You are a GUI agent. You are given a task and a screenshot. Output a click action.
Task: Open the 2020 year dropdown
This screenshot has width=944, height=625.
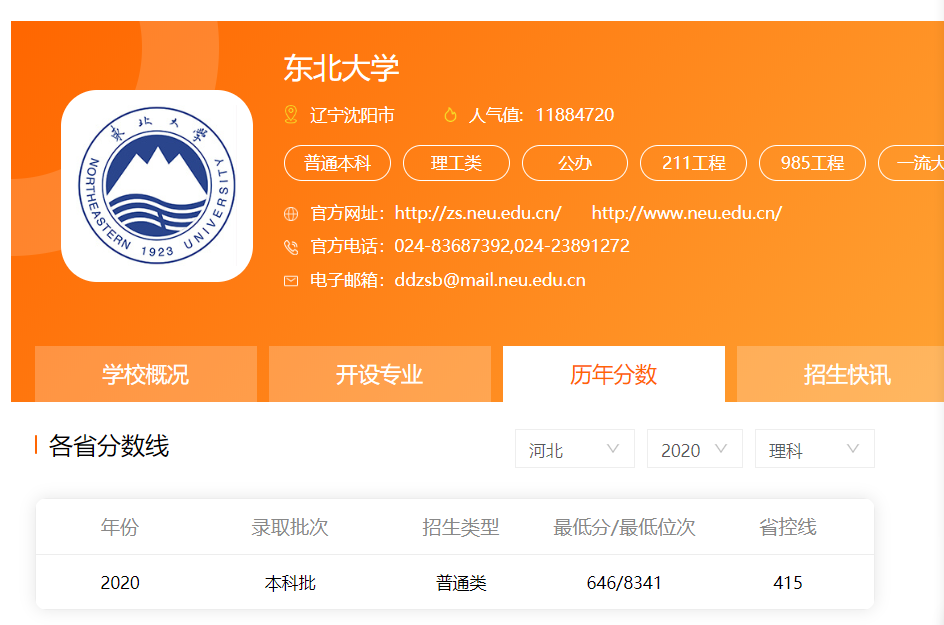(695, 449)
